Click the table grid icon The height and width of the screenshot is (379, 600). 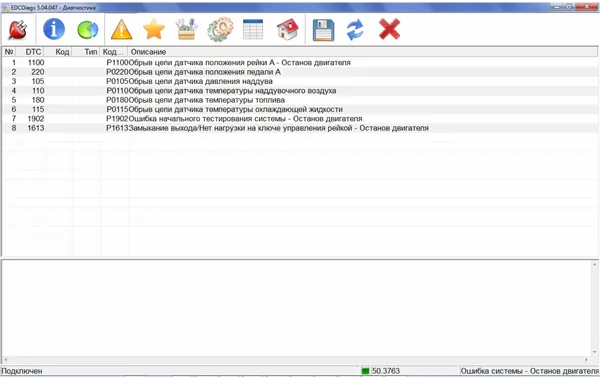pos(253,29)
